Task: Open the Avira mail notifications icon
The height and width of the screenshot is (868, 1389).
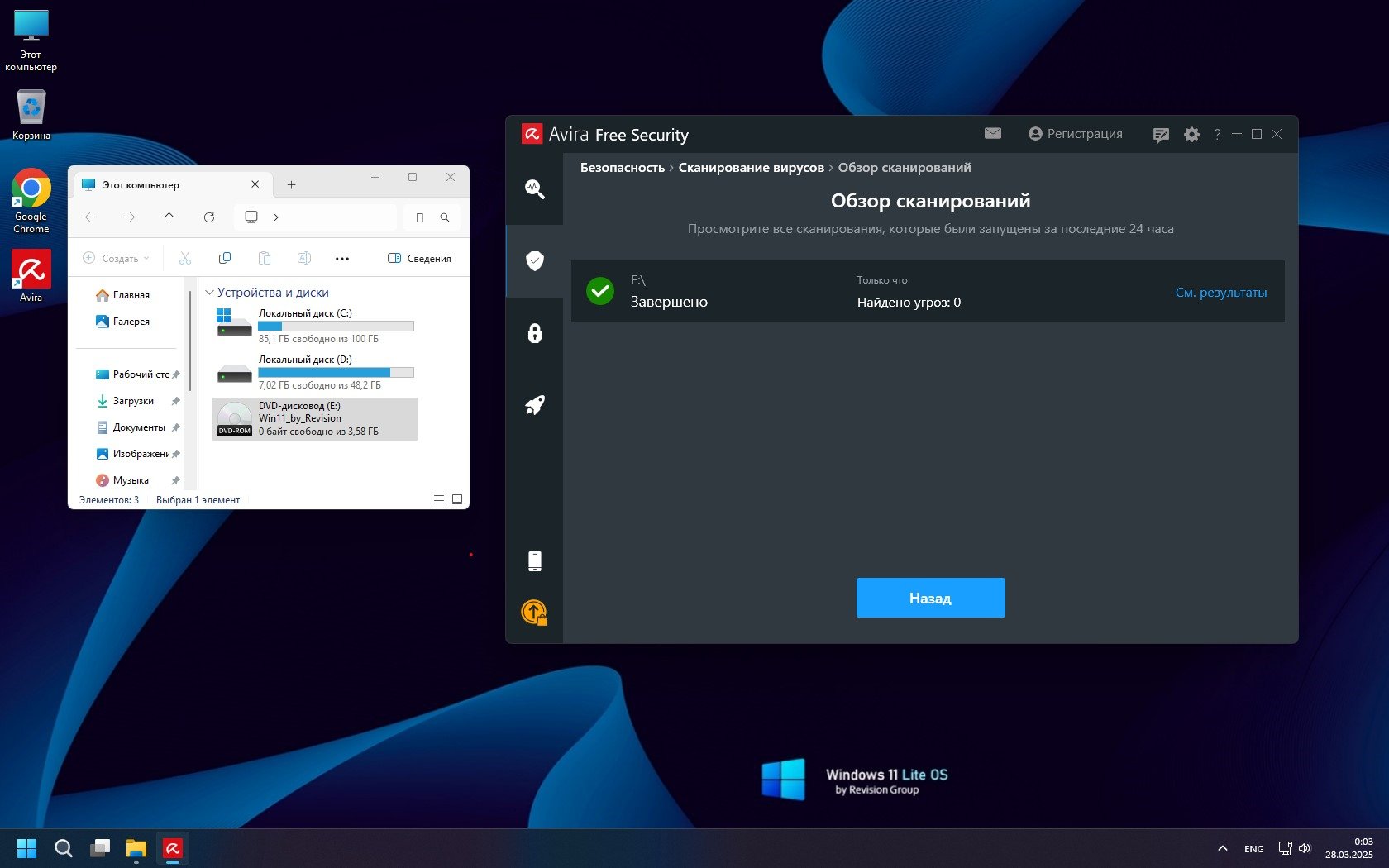Action: pos(993,134)
